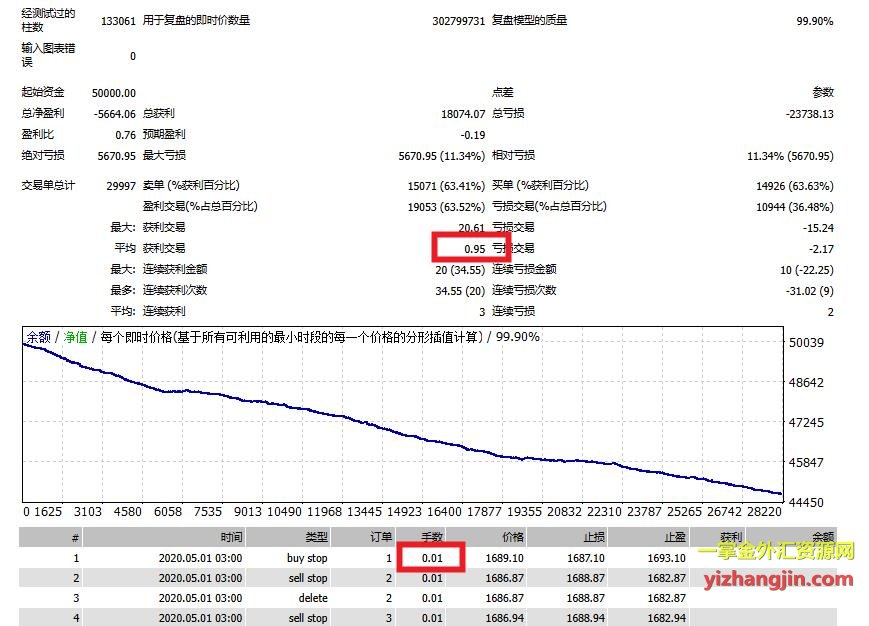Click the 一掌金外汇资源网 watermark text
869x626 pixels.
(x=776, y=551)
